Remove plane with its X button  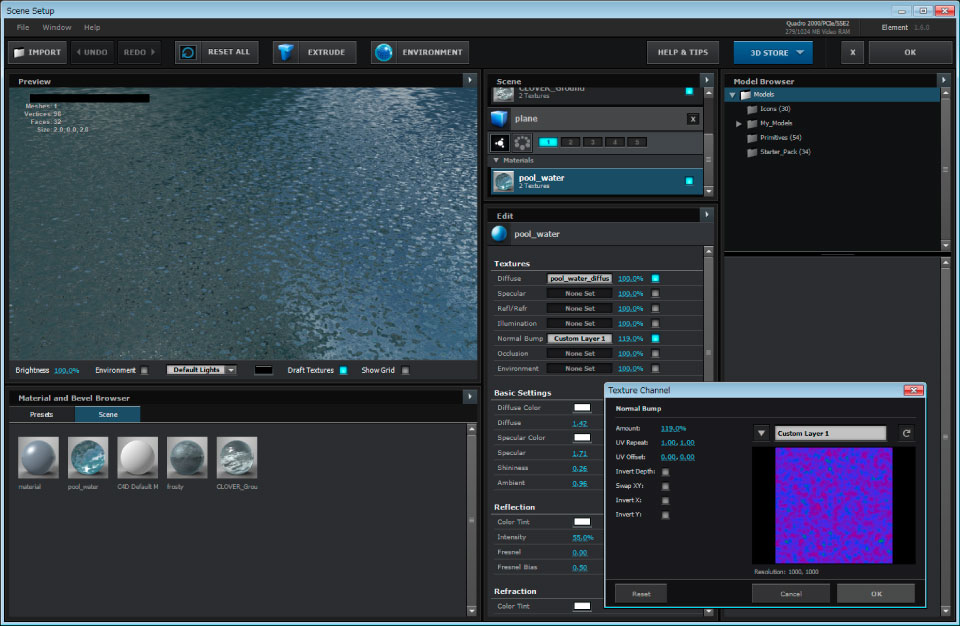click(693, 119)
